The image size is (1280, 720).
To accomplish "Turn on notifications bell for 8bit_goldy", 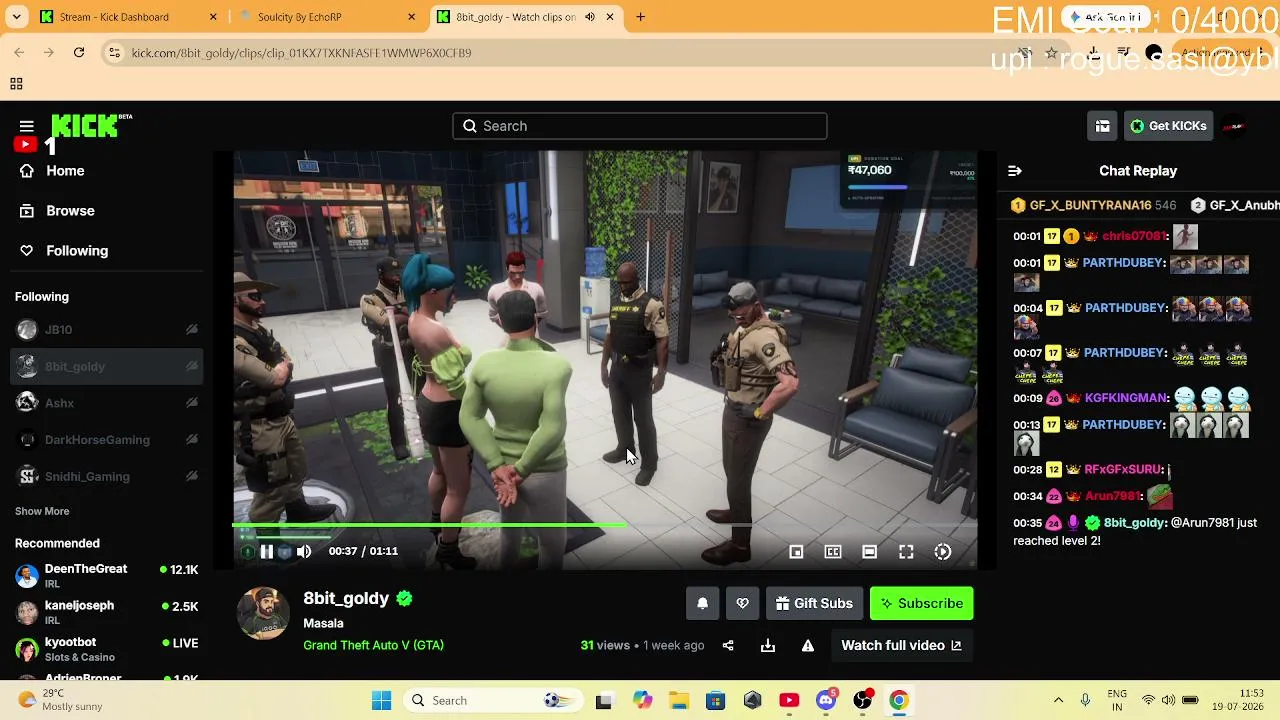I will pos(702,603).
